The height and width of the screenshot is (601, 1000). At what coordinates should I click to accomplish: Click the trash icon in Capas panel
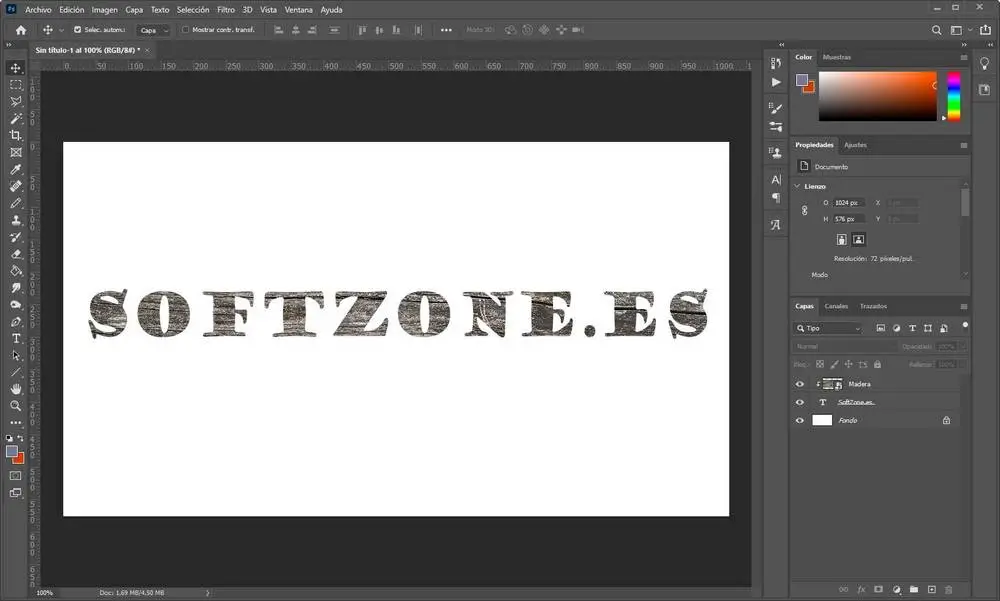948,590
